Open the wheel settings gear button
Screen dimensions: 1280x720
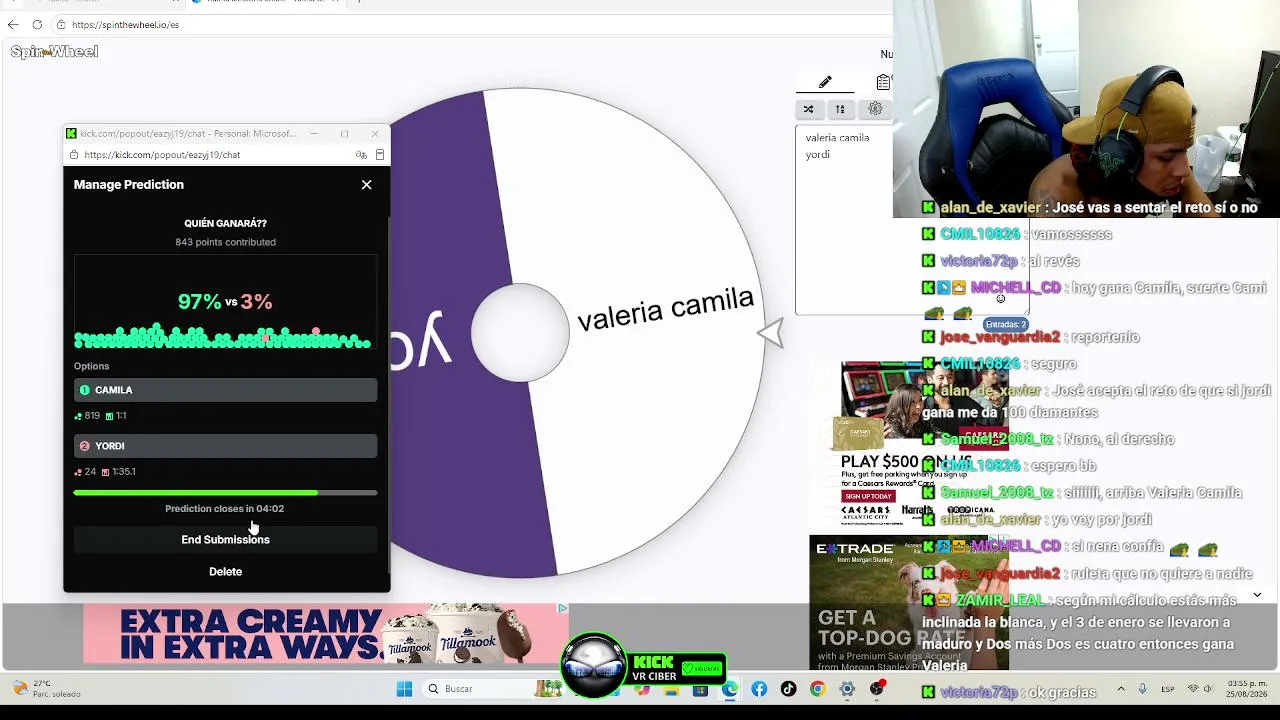[875, 109]
